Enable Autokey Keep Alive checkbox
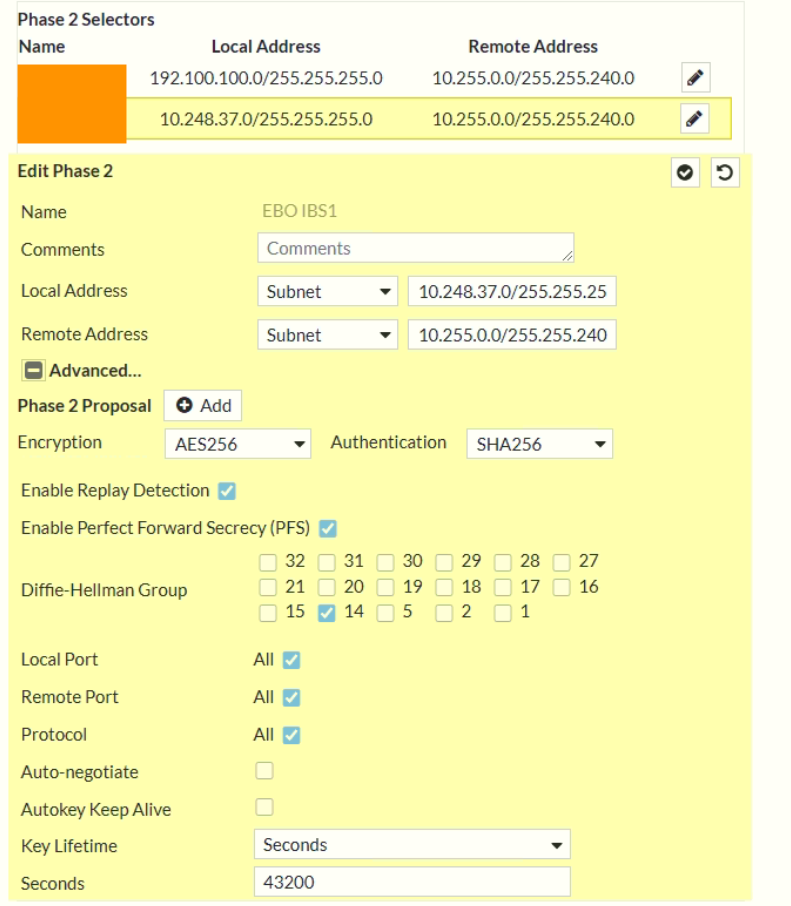The height and width of the screenshot is (906, 791). 265,807
